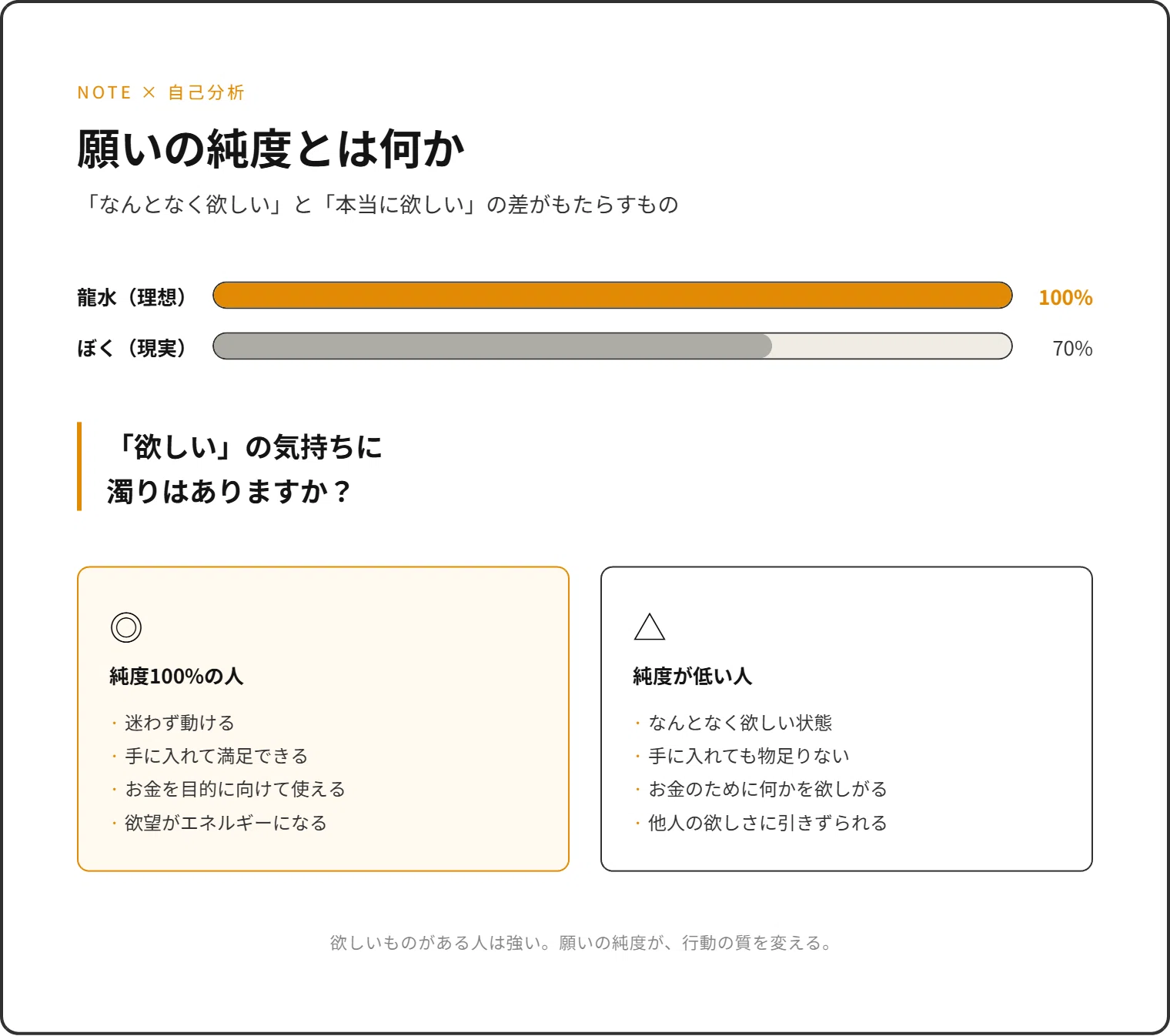
Task: Click the subtitle beginning 「なんとなく欲しい」
Action: click(x=379, y=204)
